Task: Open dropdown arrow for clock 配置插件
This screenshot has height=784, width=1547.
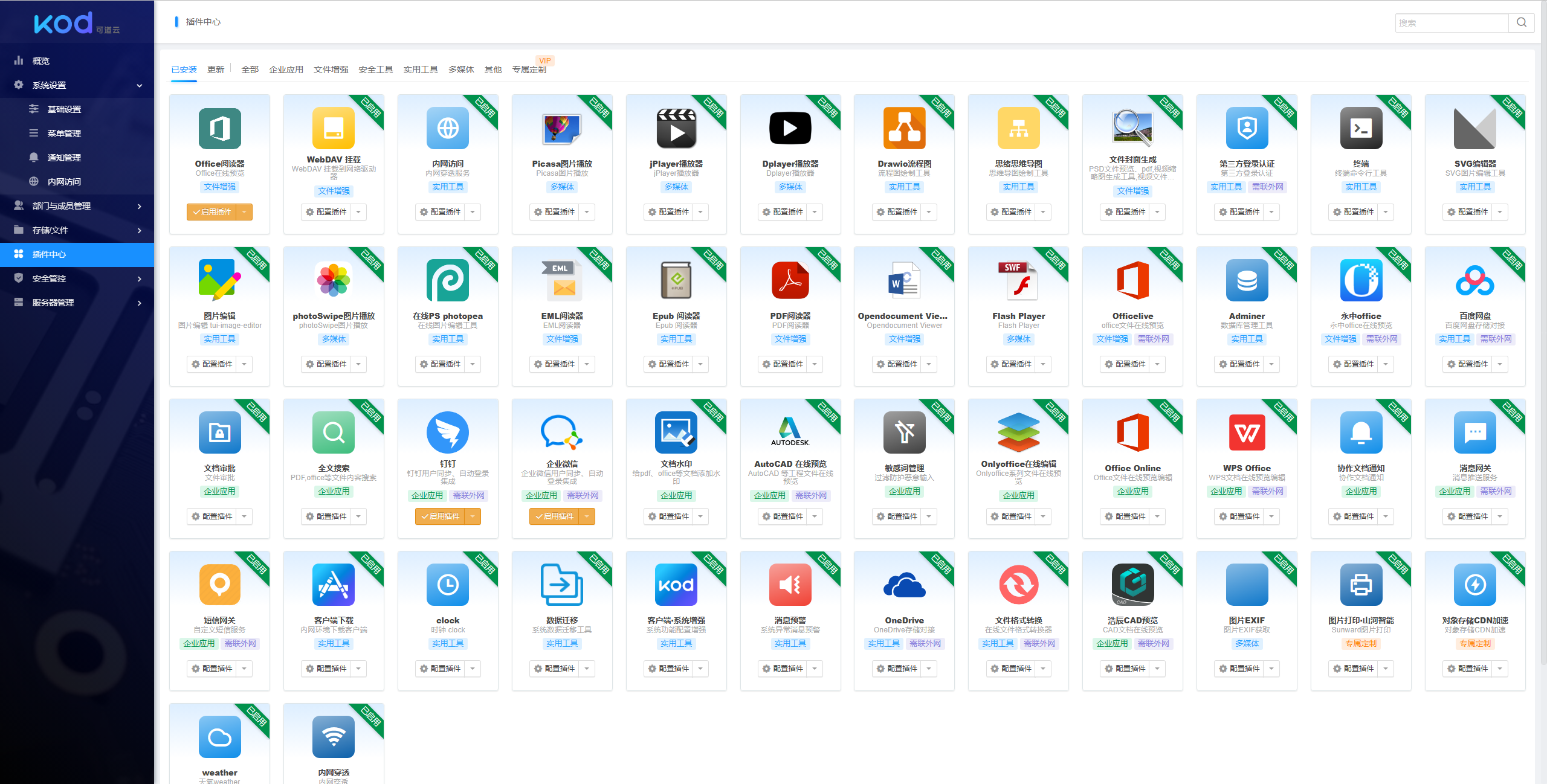Action: tap(473, 669)
